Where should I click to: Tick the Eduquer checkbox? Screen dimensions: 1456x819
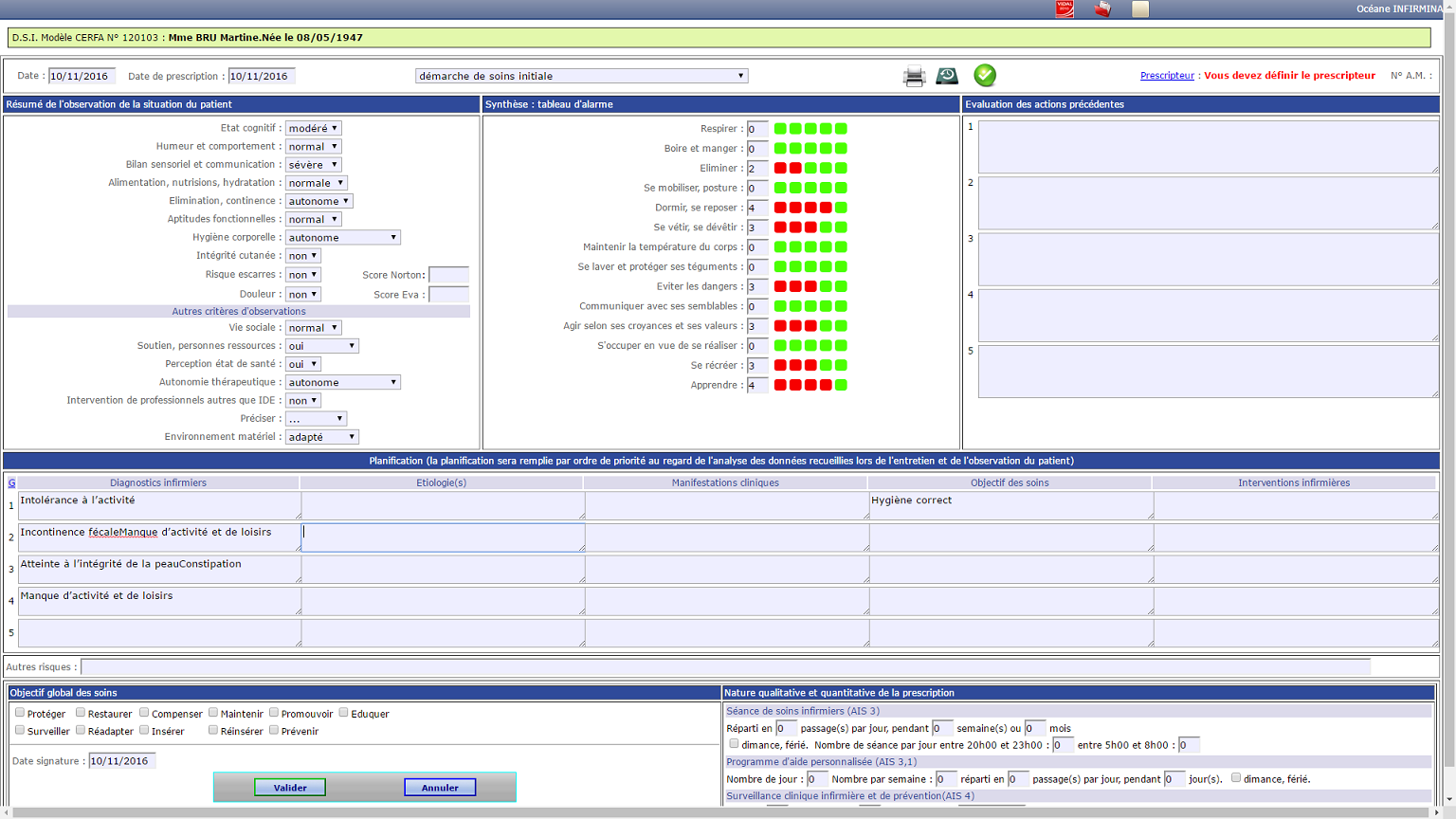[x=343, y=713]
